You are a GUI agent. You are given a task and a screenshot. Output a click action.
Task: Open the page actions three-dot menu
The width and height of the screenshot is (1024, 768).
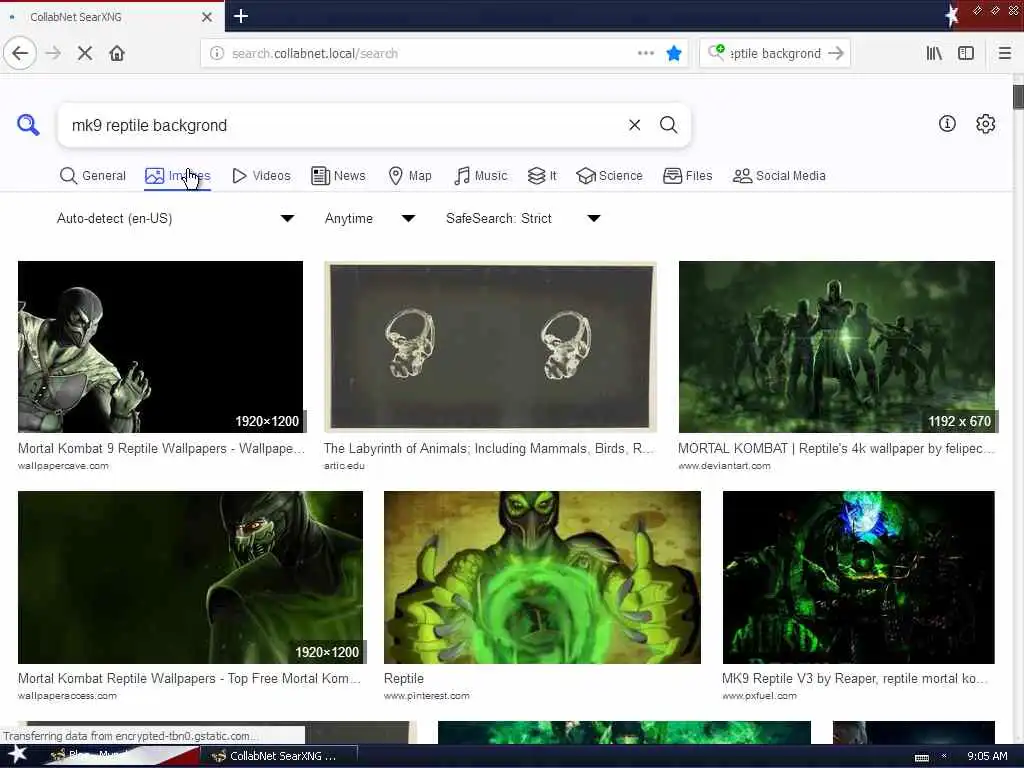pos(646,54)
